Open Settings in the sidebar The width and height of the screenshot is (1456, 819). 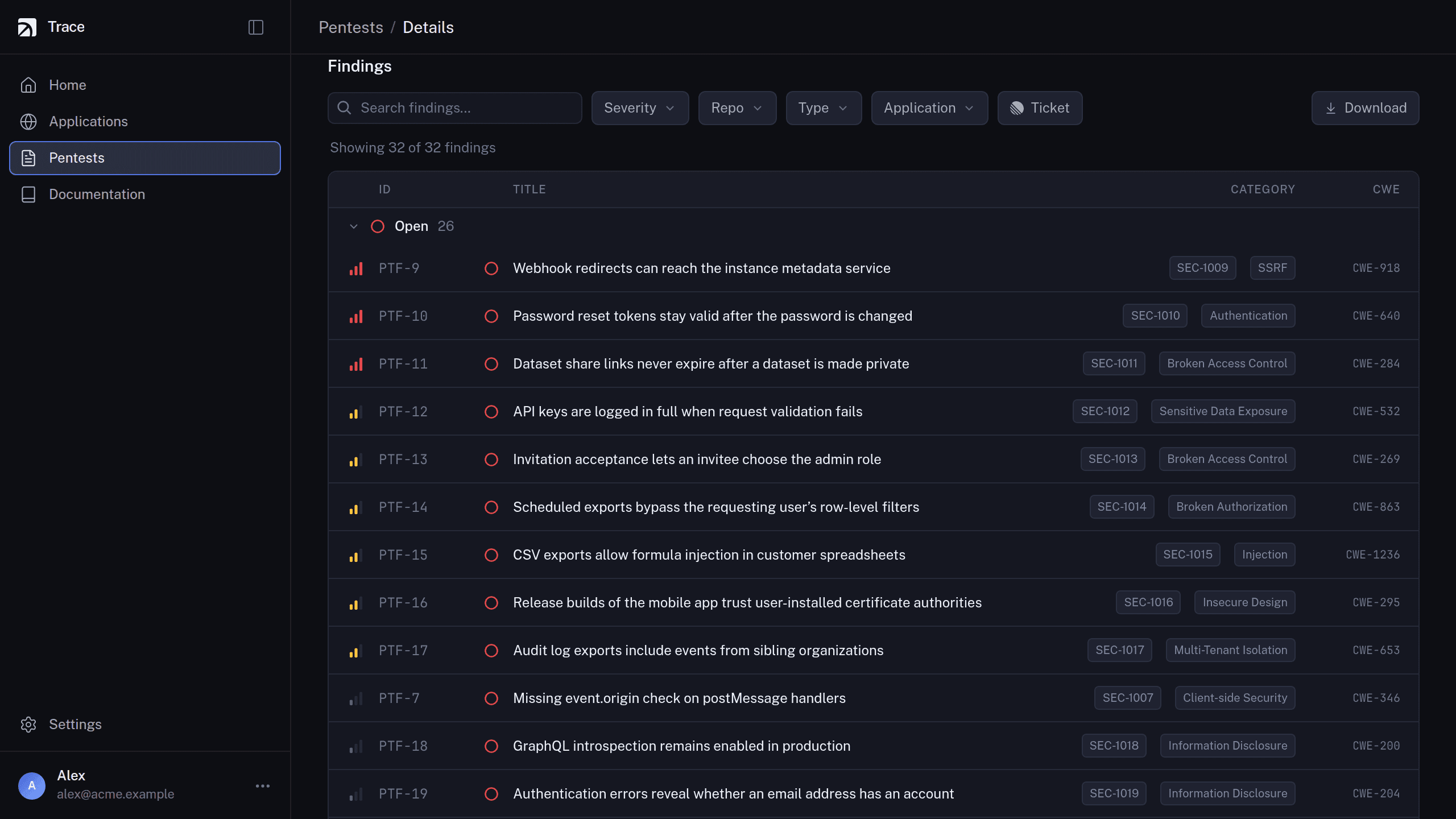145,724
